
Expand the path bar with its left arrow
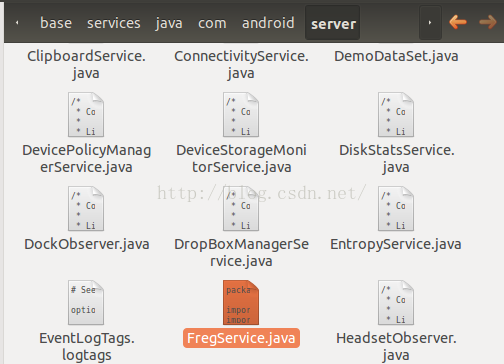[17, 23]
